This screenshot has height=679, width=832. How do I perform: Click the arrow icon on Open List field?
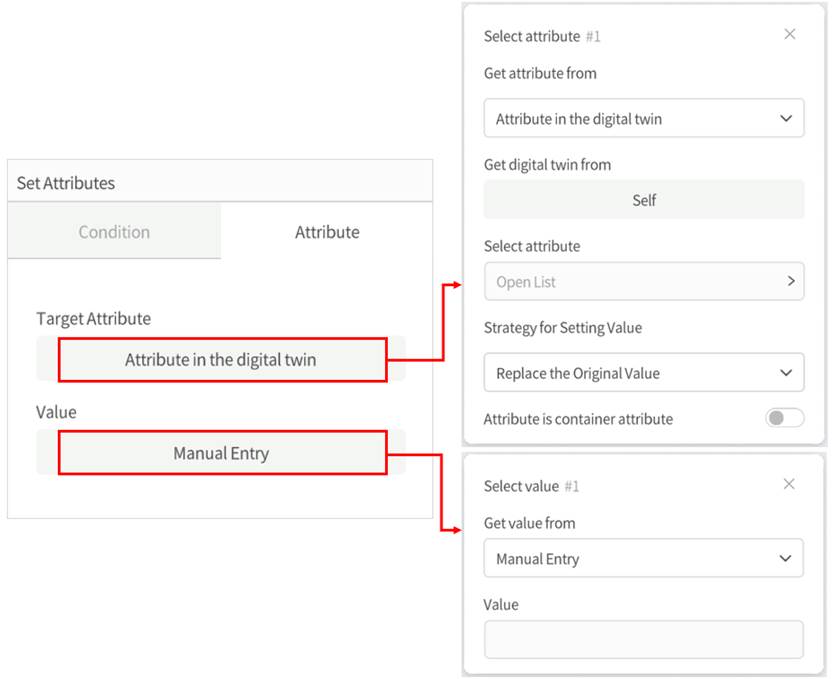pyautogui.click(x=790, y=282)
